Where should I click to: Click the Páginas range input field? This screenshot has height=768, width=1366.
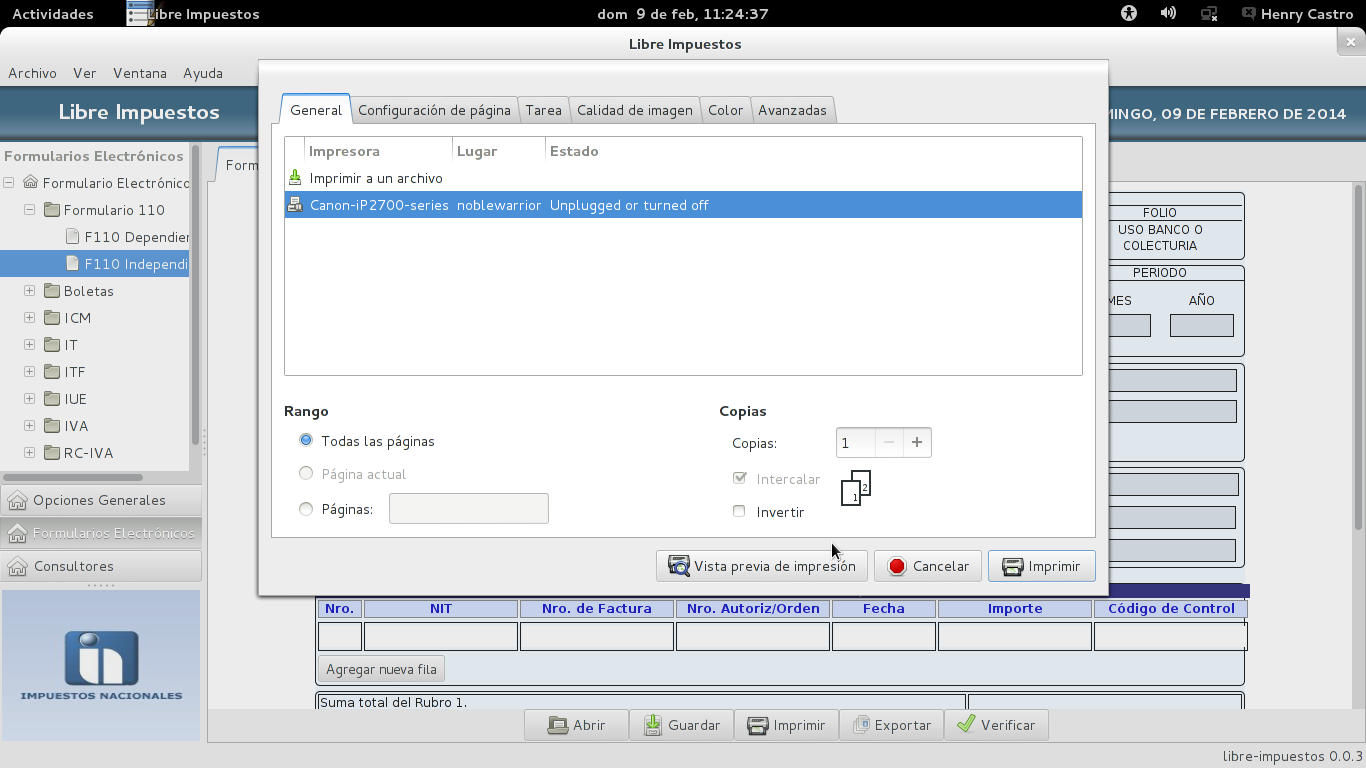tap(469, 508)
